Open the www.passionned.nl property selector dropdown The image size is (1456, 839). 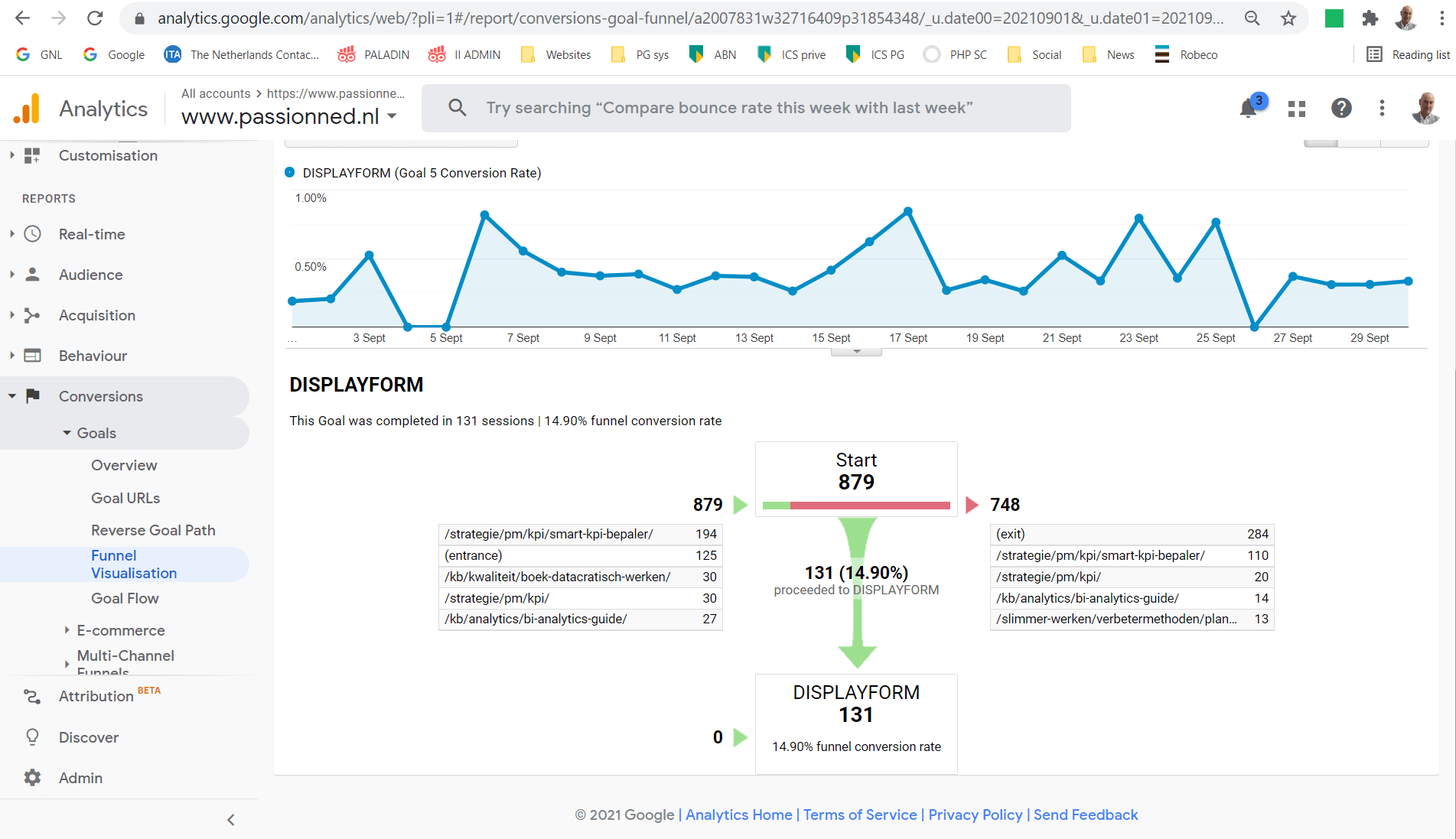[391, 116]
